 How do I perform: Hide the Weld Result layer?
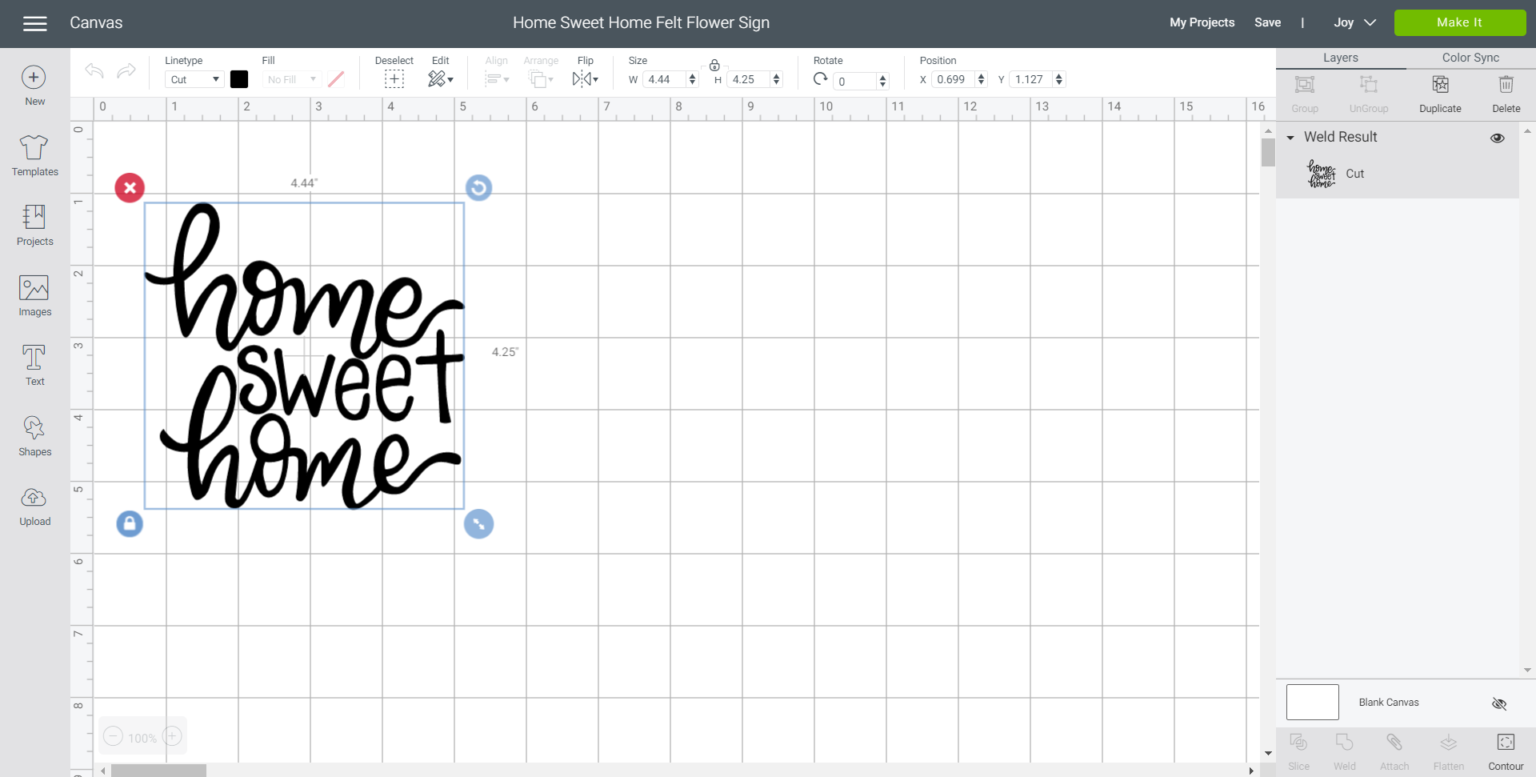click(x=1497, y=138)
